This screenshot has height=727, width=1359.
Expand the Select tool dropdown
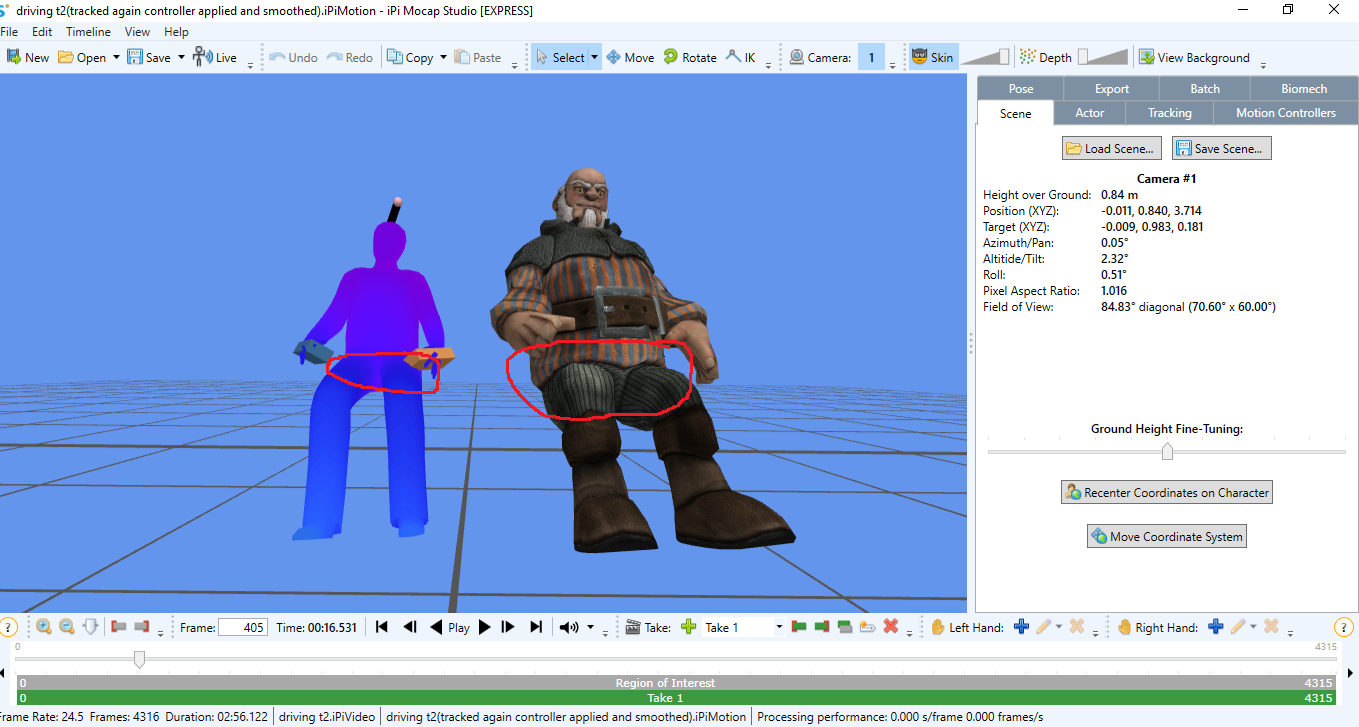click(594, 57)
